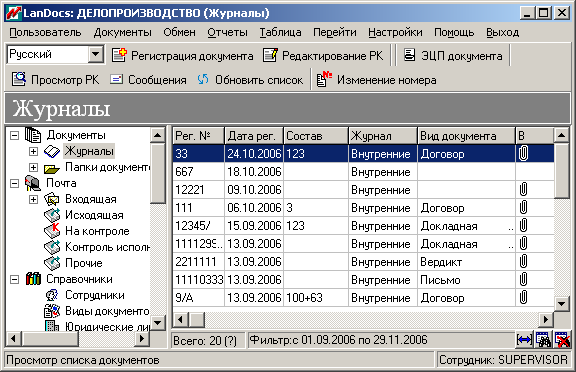
Task: Click the 2211111 registration number cell
Action: [x=198, y=262]
